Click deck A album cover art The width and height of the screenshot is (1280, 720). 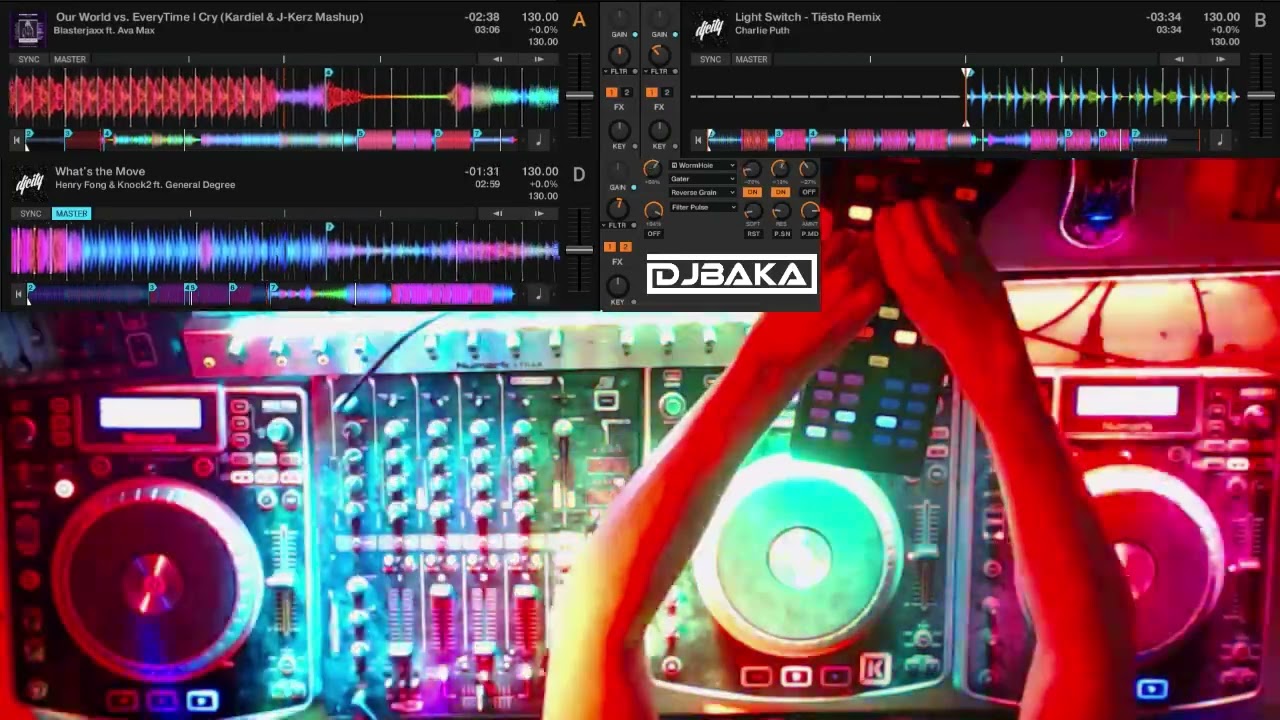[28, 27]
